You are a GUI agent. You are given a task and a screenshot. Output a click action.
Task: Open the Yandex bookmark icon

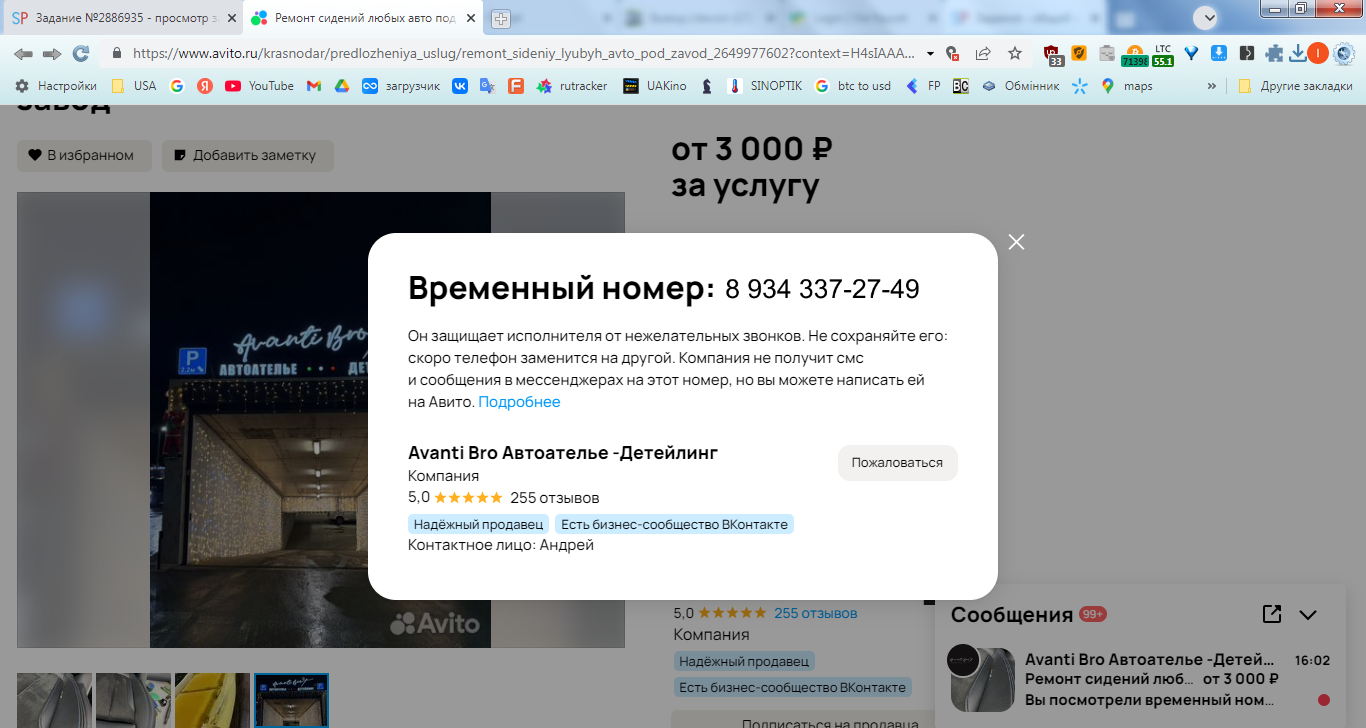click(205, 86)
